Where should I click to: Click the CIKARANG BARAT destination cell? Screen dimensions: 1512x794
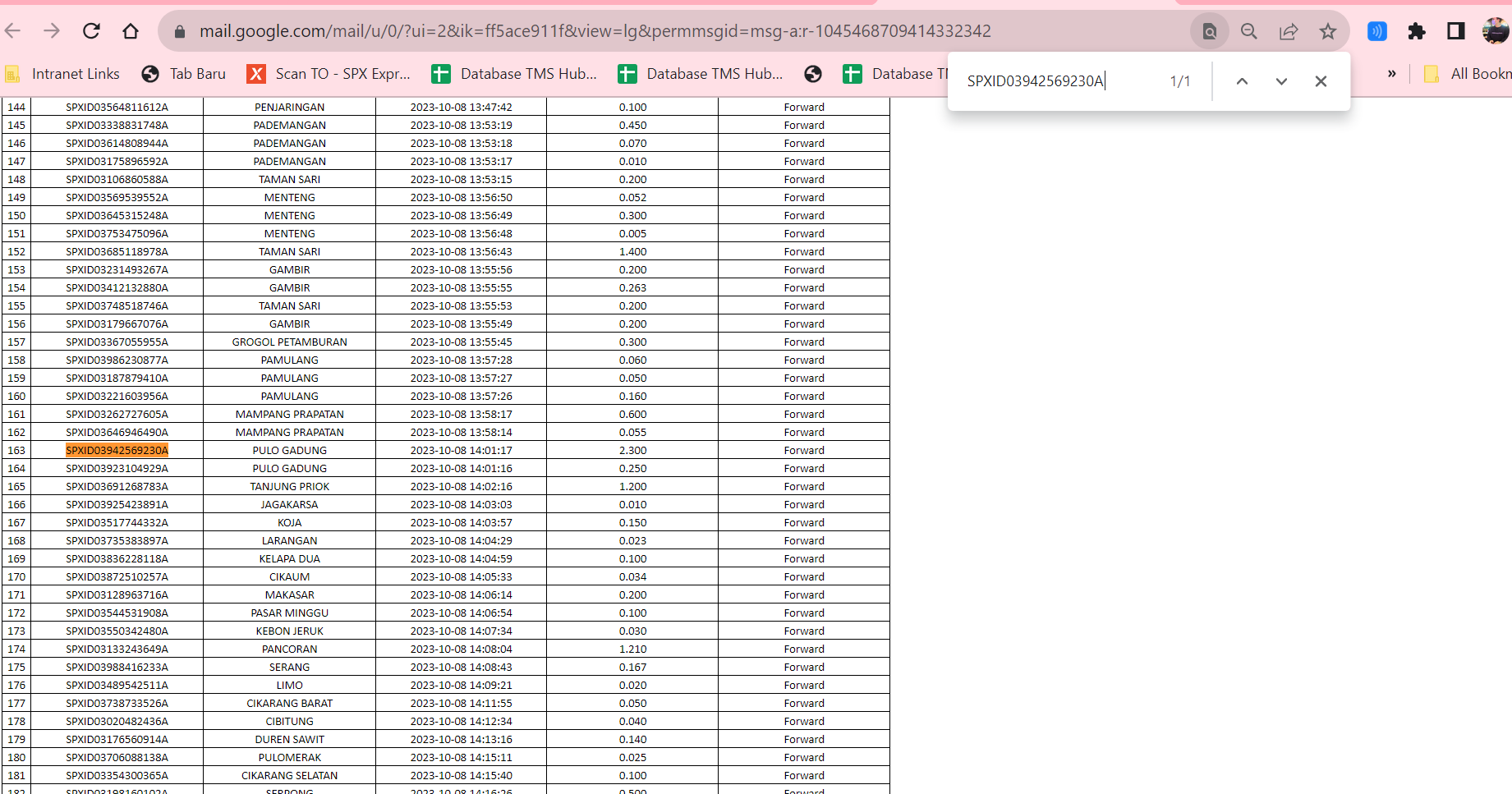point(290,703)
